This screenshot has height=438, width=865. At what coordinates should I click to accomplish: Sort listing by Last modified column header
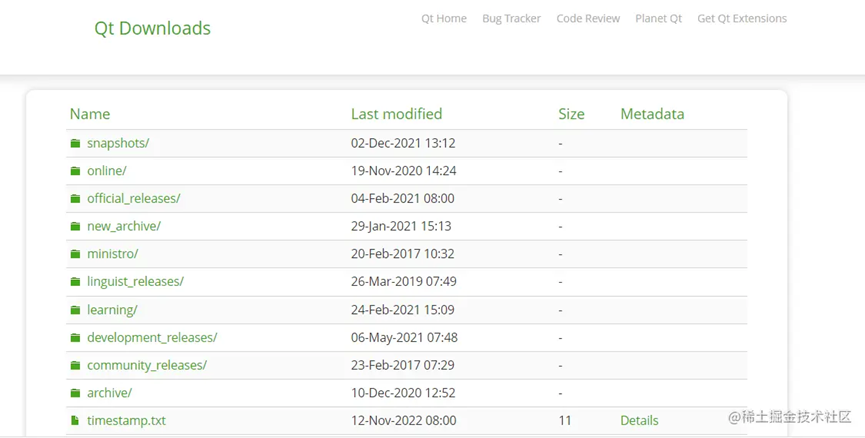(397, 114)
